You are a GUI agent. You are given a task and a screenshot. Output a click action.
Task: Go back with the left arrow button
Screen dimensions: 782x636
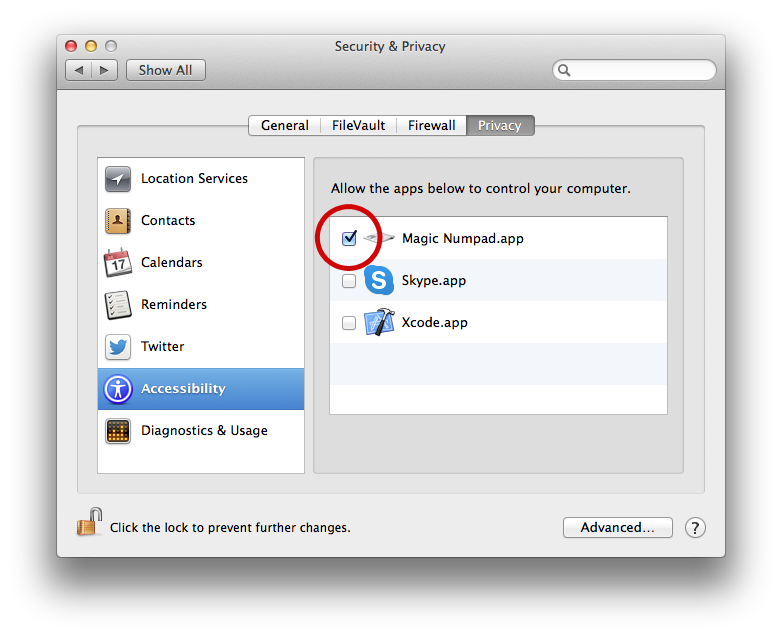point(79,70)
